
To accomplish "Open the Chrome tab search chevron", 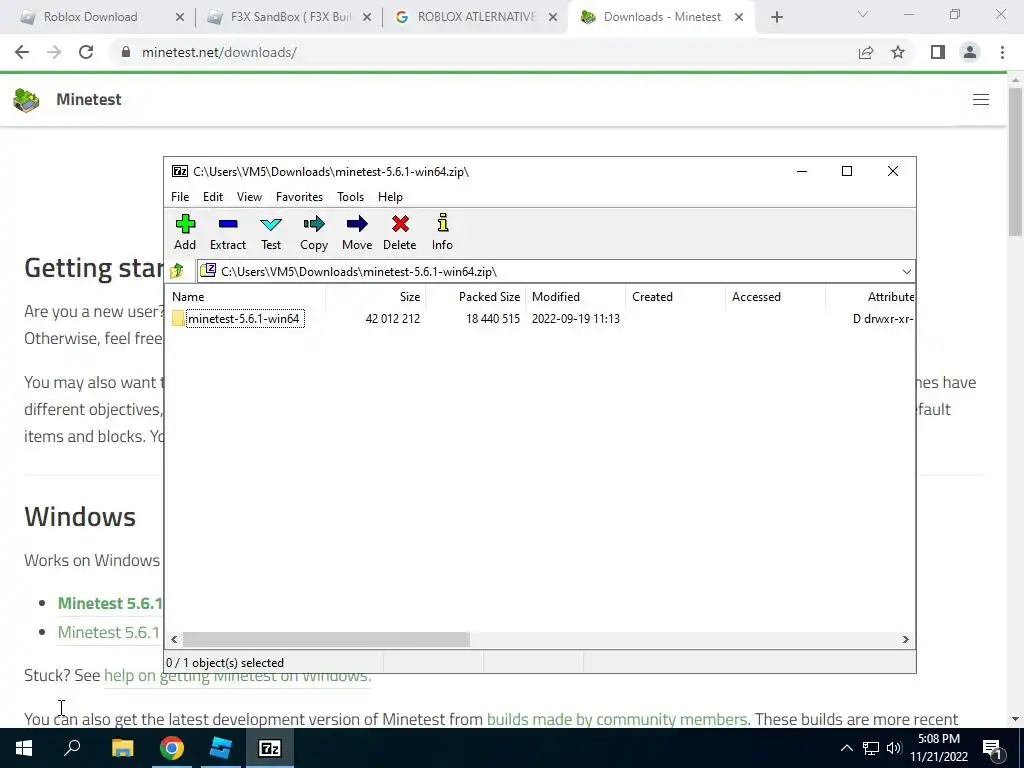I will click(x=863, y=14).
